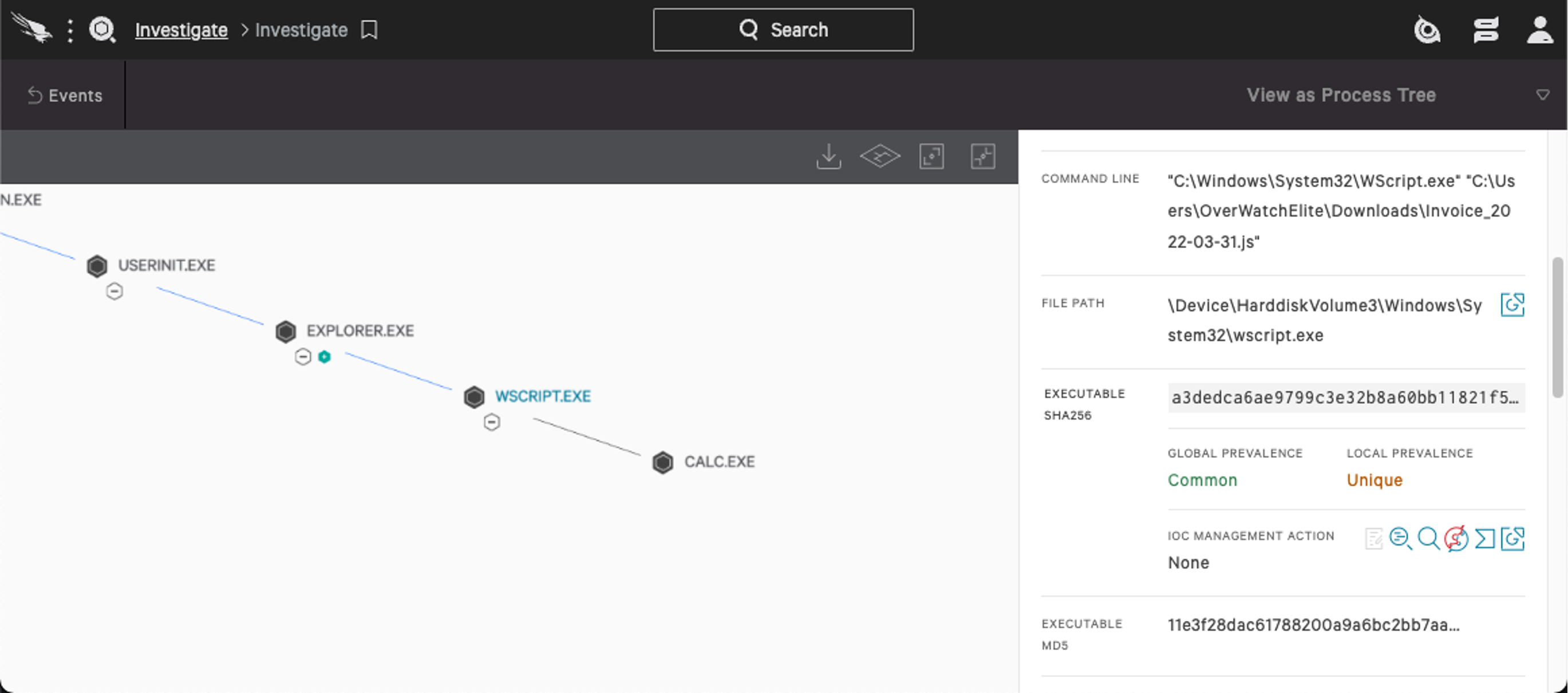Click the plain magnifier hash search icon
The height and width of the screenshot is (693, 1568).
click(x=1428, y=538)
